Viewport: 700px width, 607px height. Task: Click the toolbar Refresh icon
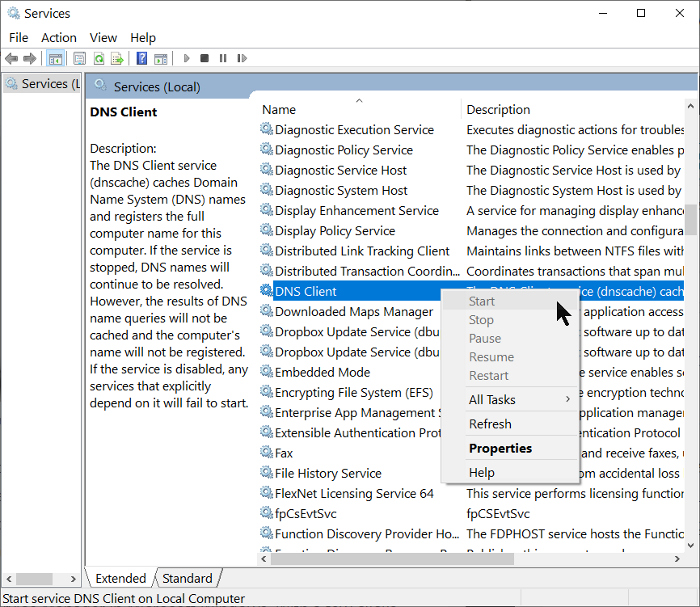coord(100,59)
